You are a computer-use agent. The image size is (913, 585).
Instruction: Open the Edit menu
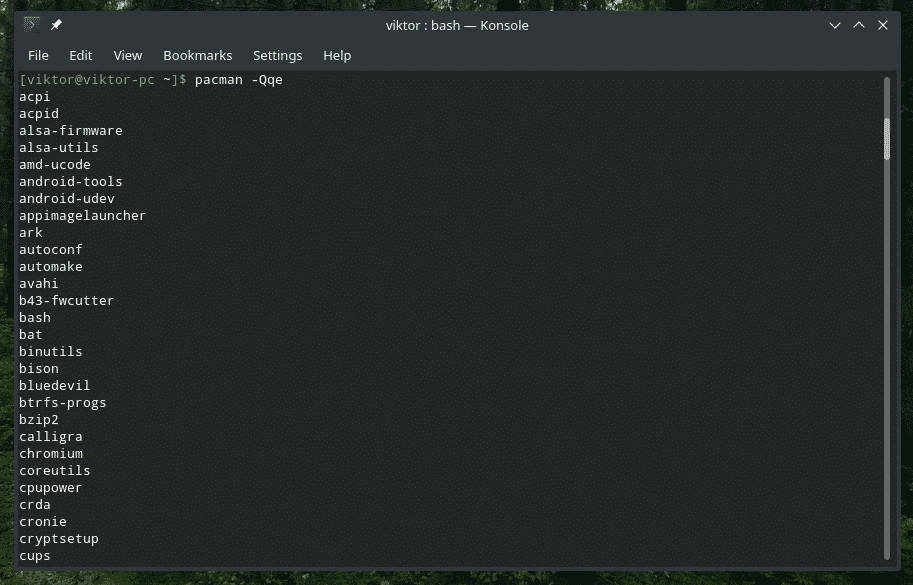pos(80,55)
